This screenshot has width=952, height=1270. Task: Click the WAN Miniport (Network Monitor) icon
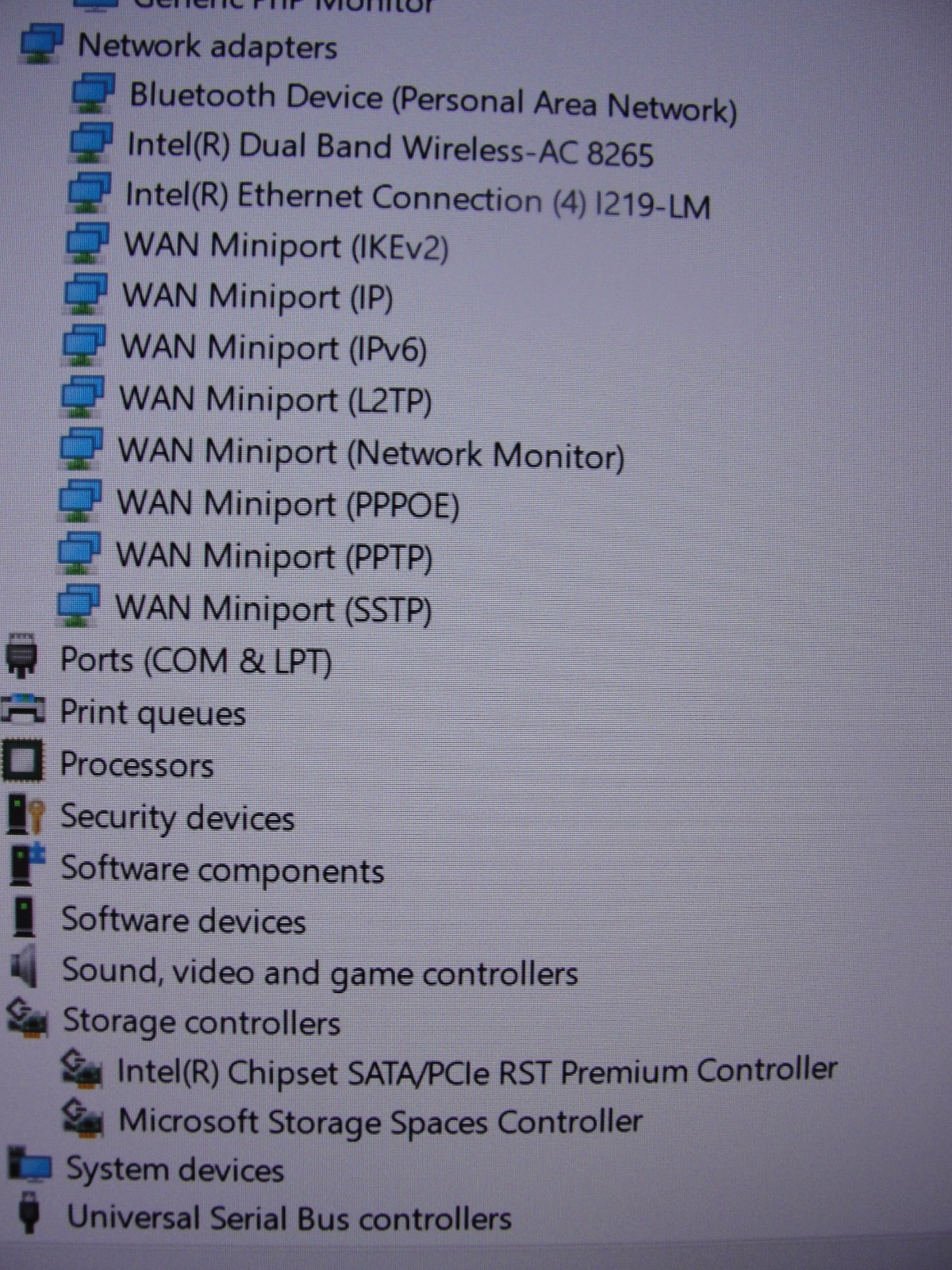(81, 448)
